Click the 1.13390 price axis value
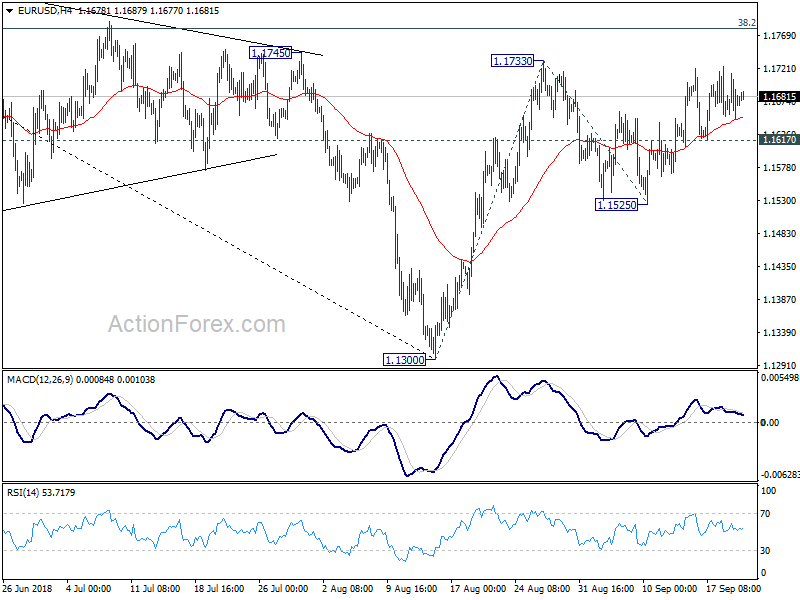800x600 pixels. point(779,333)
